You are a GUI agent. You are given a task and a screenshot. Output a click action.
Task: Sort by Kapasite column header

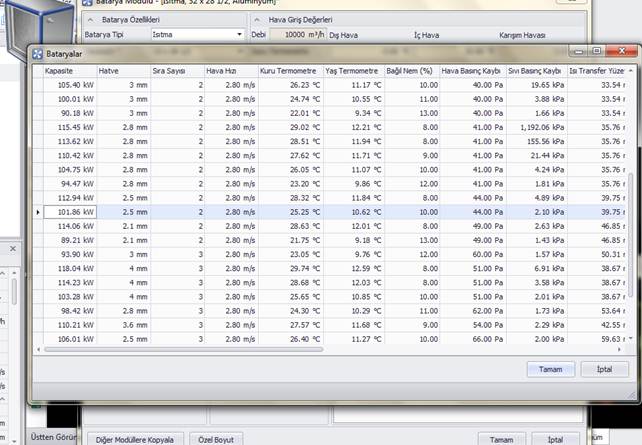pos(68,71)
